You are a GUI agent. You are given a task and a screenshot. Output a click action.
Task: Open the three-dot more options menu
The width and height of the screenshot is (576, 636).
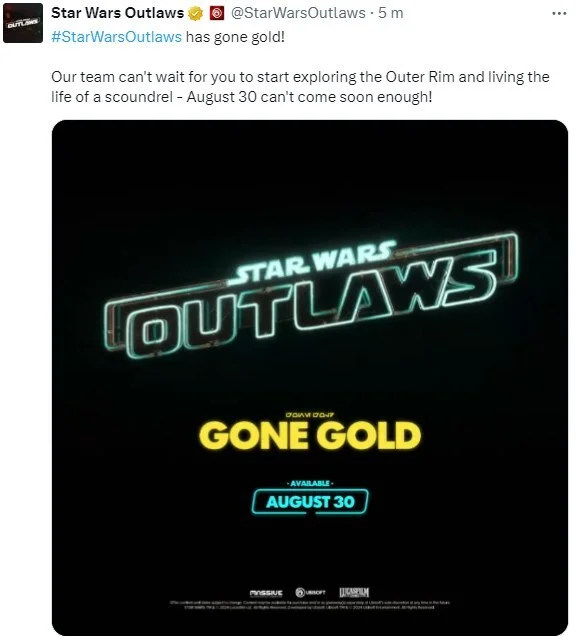tap(559, 13)
